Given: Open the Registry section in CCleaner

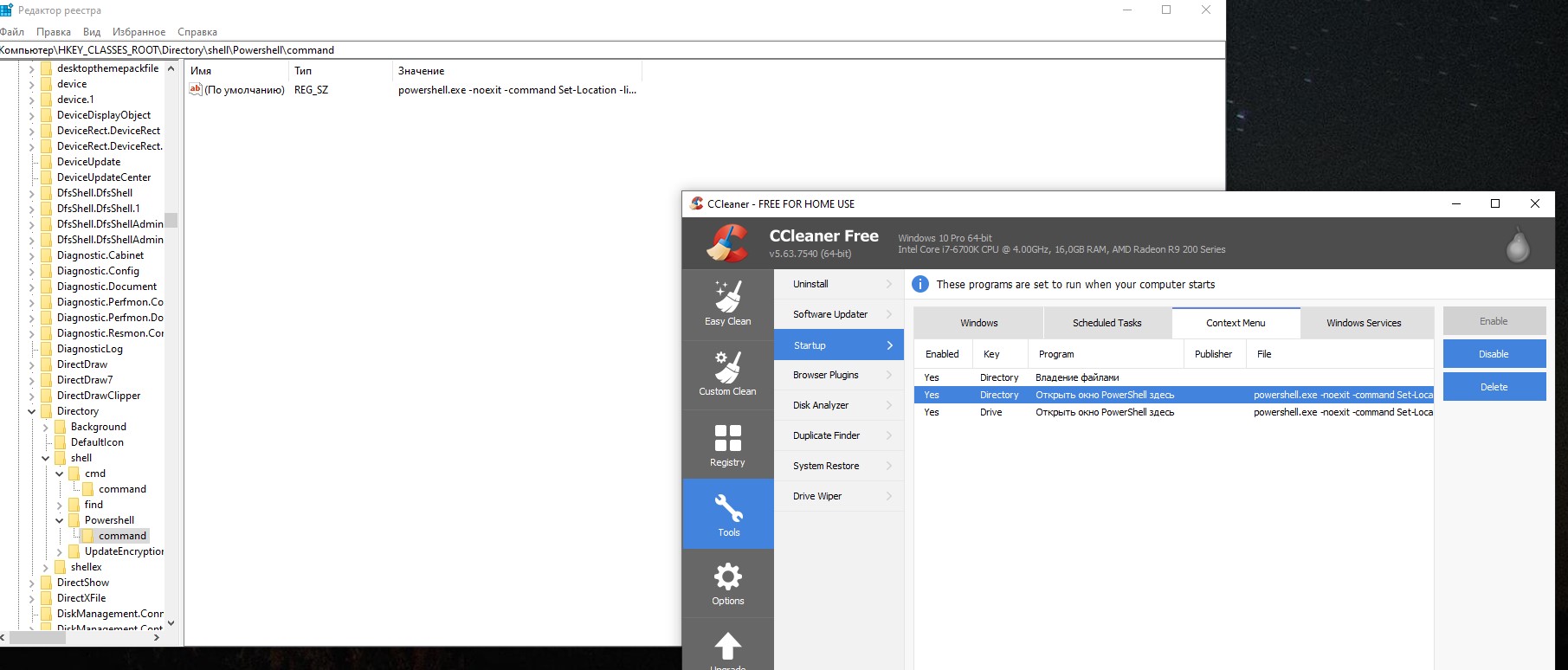Looking at the screenshot, I should click(x=727, y=445).
